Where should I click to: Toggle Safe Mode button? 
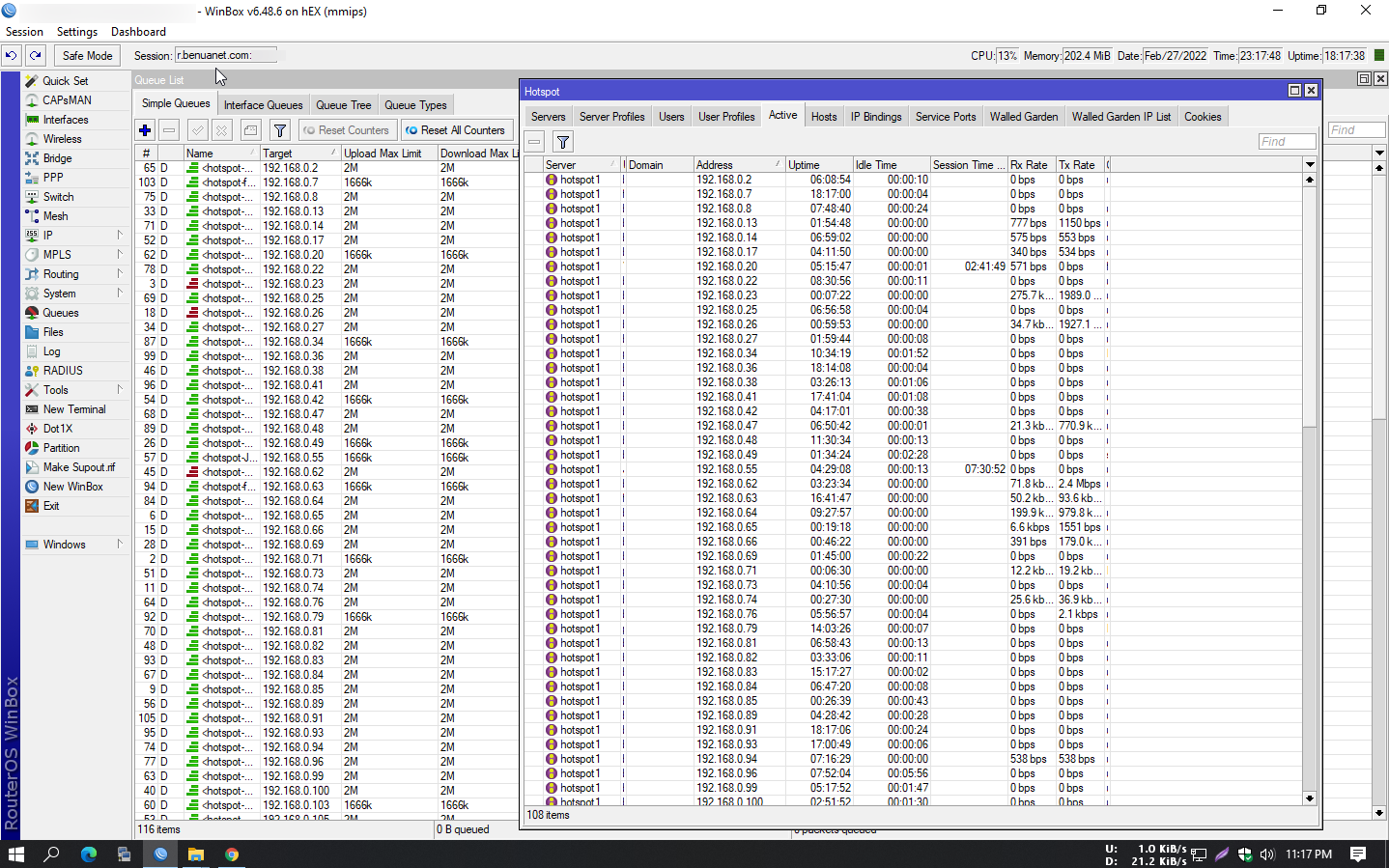(x=87, y=56)
